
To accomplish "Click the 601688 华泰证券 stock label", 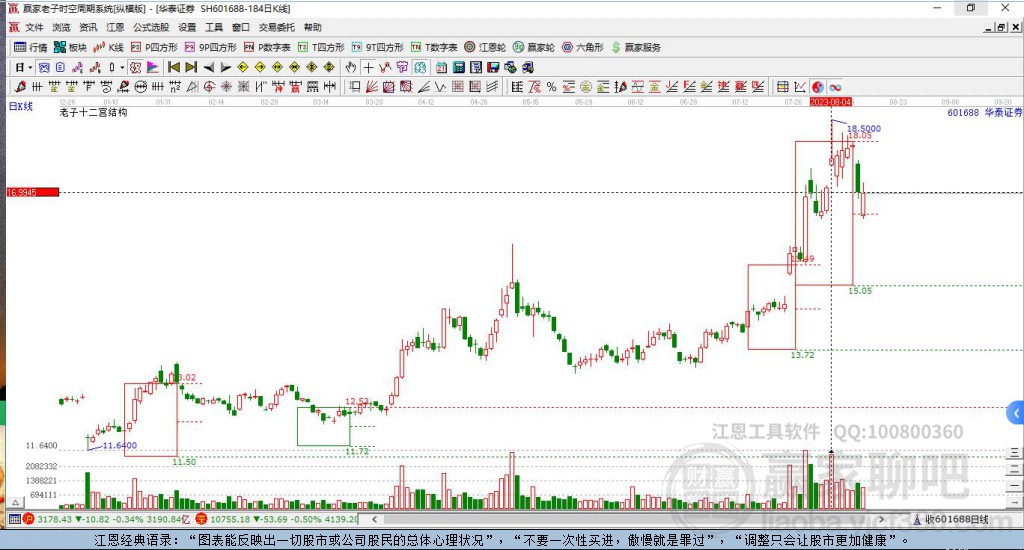I will pyautogui.click(x=984, y=112).
